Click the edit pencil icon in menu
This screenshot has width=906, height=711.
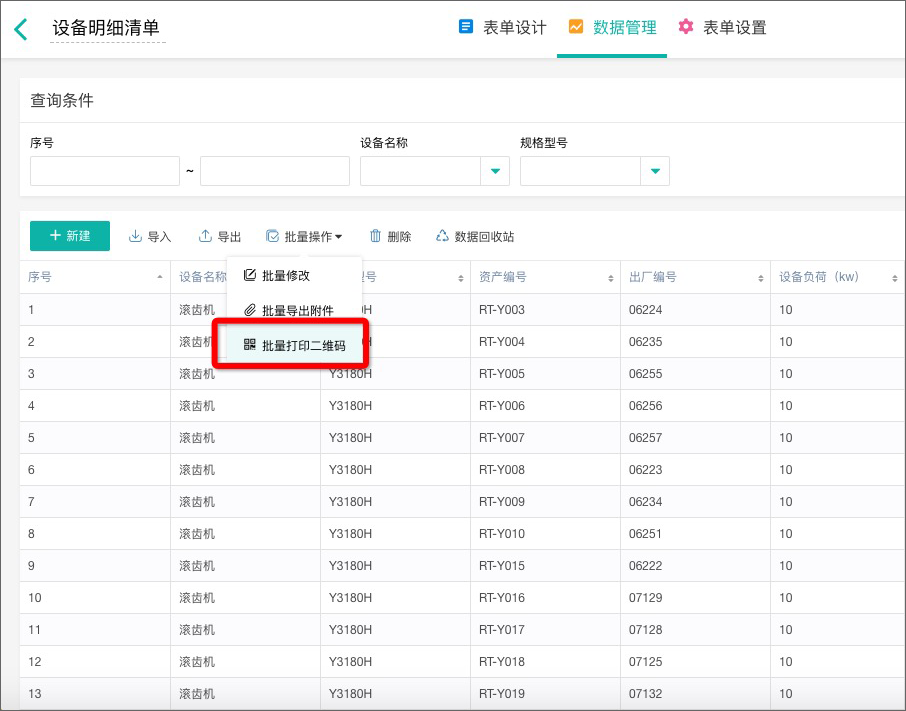click(x=250, y=275)
